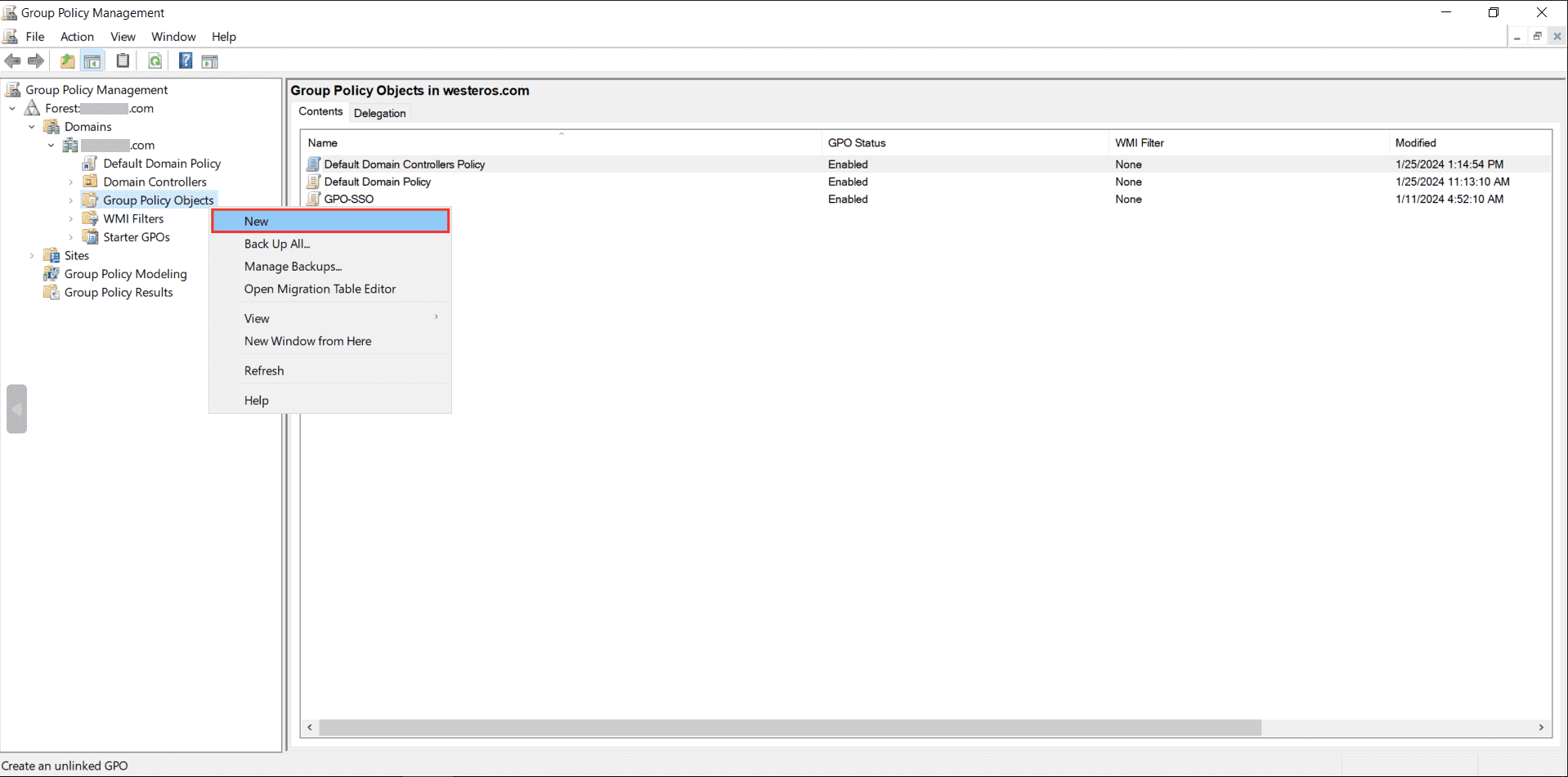Switch to the Delegation tab
This screenshot has height=777, width=1568.
coord(379,113)
